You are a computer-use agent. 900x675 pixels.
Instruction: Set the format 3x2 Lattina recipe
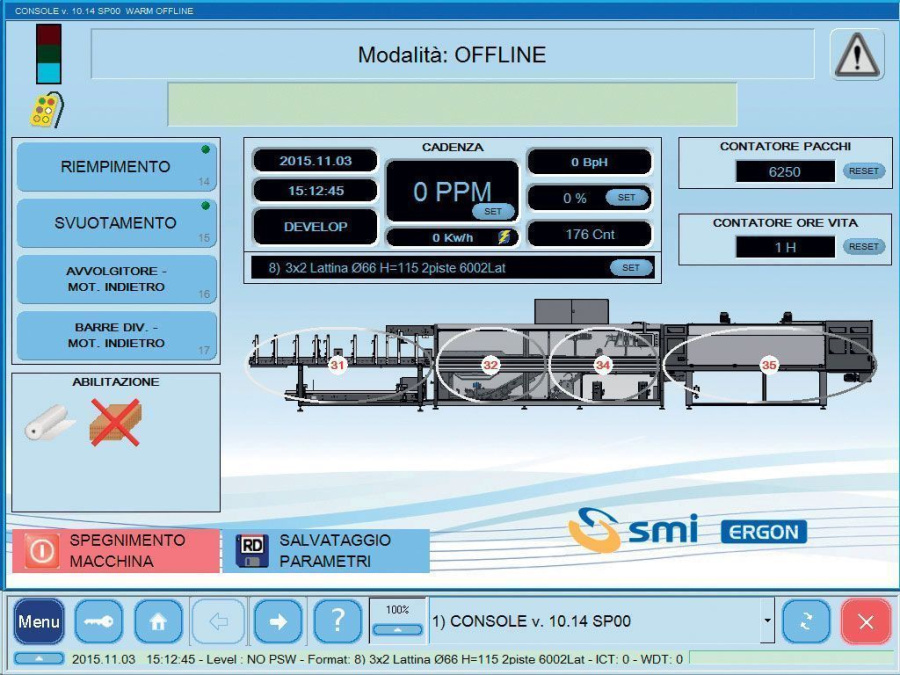(631, 268)
